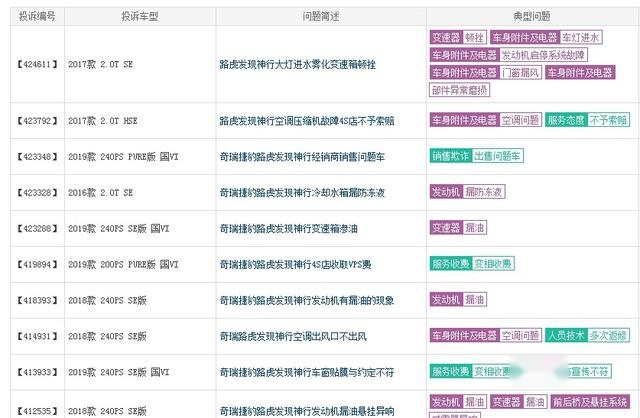Click the 投诉编号 column header

[x=37, y=16]
